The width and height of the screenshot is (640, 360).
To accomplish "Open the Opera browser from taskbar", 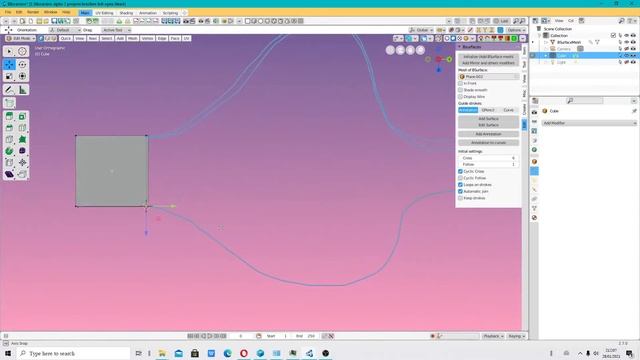I will pos(244,353).
